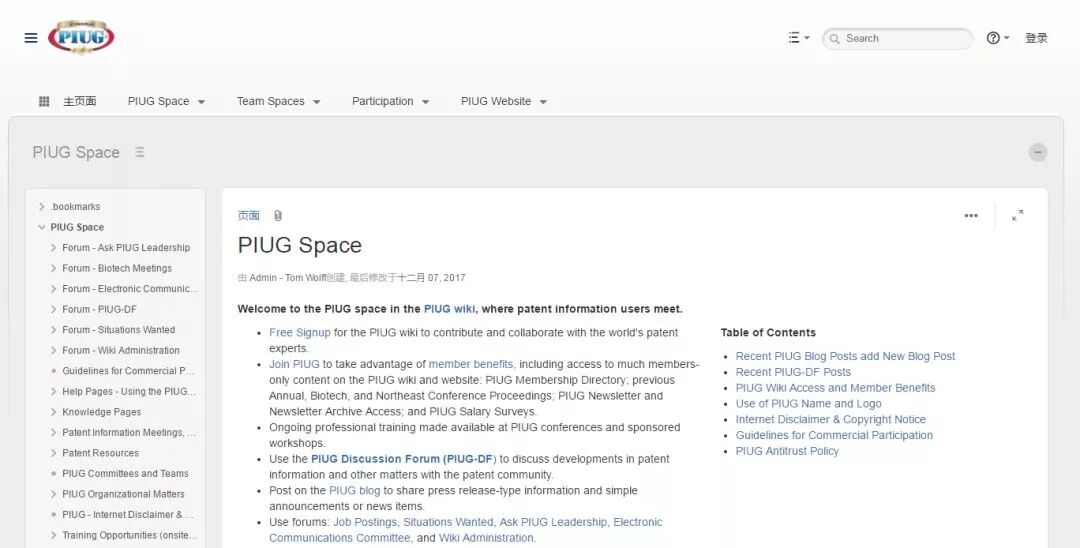Expand Forum - PIUG-DF node
This screenshot has width=1080, height=548.
[x=53, y=310]
